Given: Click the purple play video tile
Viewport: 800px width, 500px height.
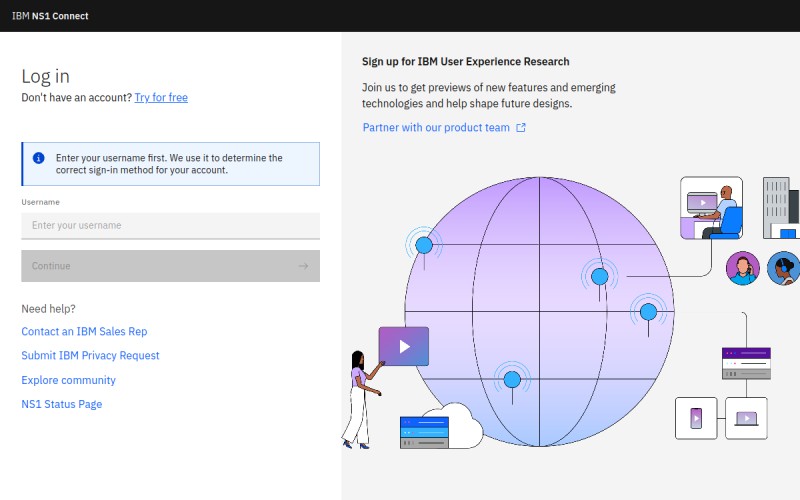Looking at the screenshot, I should point(404,346).
